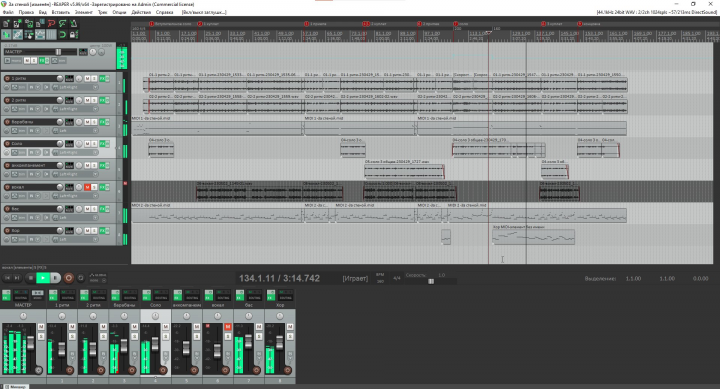Image resolution: width=720 pixels, height=389 pixels.
Task: Toggle snap magnet toolbar icon
Action: click(x=62, y=34)
